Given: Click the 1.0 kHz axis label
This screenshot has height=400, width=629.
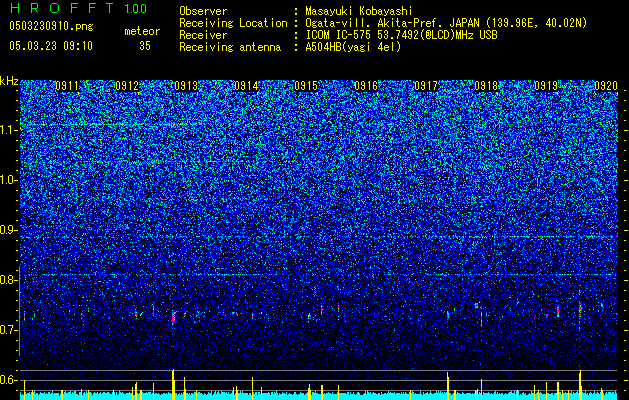Looking at the screenshot, I should pos(9,180).
